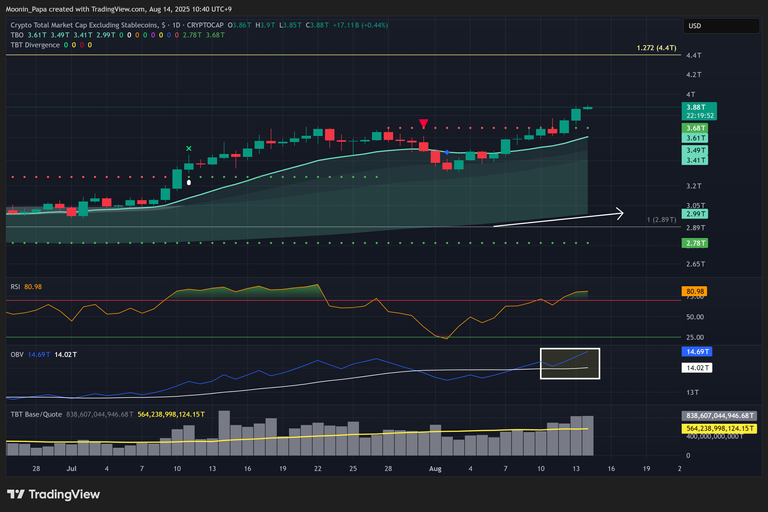Click the green X marker above the candles
The image size is (768, 512).
click(x=189, y=148)
